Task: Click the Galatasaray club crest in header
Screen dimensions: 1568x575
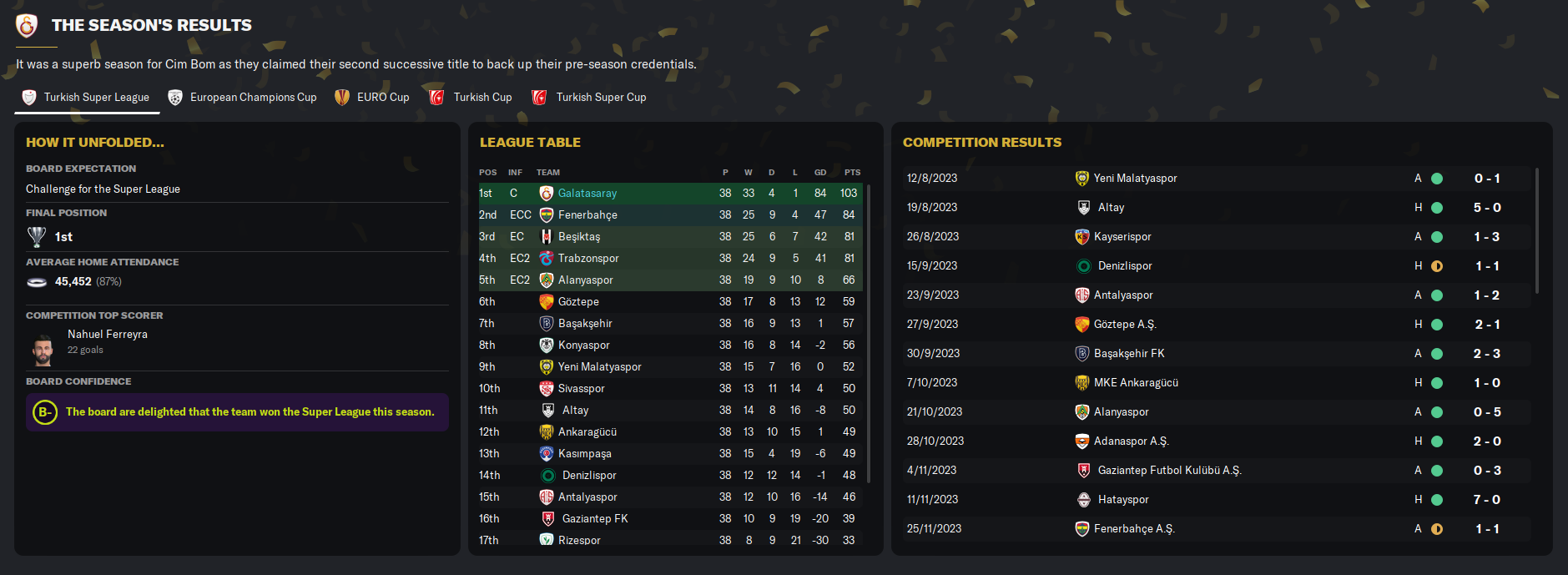Action: [27, 26]
